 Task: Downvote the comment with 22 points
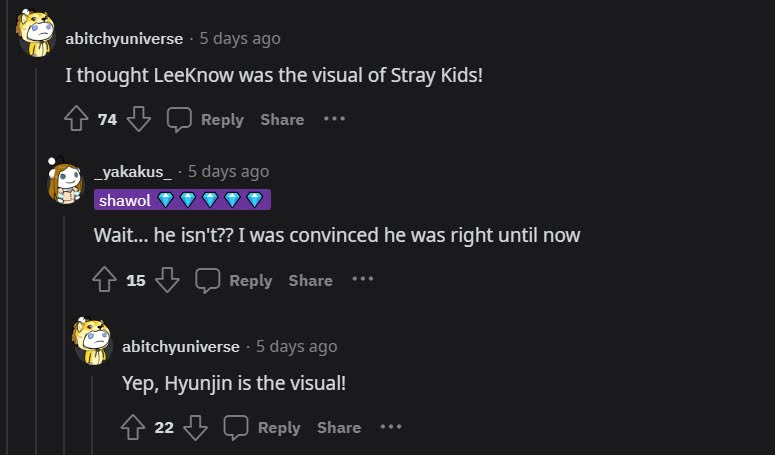click(x=196, y=428)
